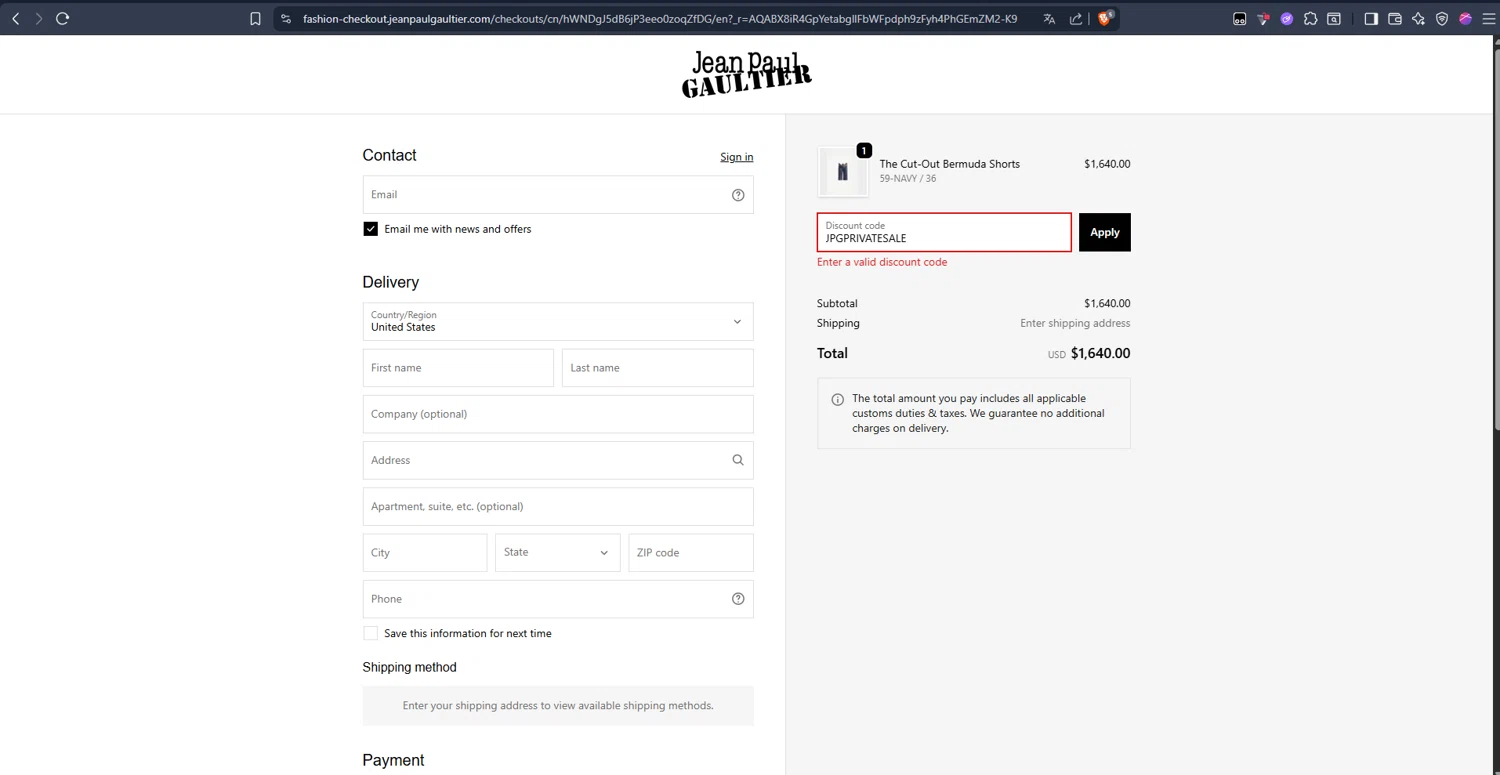Click the Phone field help icon

[738, 599]
